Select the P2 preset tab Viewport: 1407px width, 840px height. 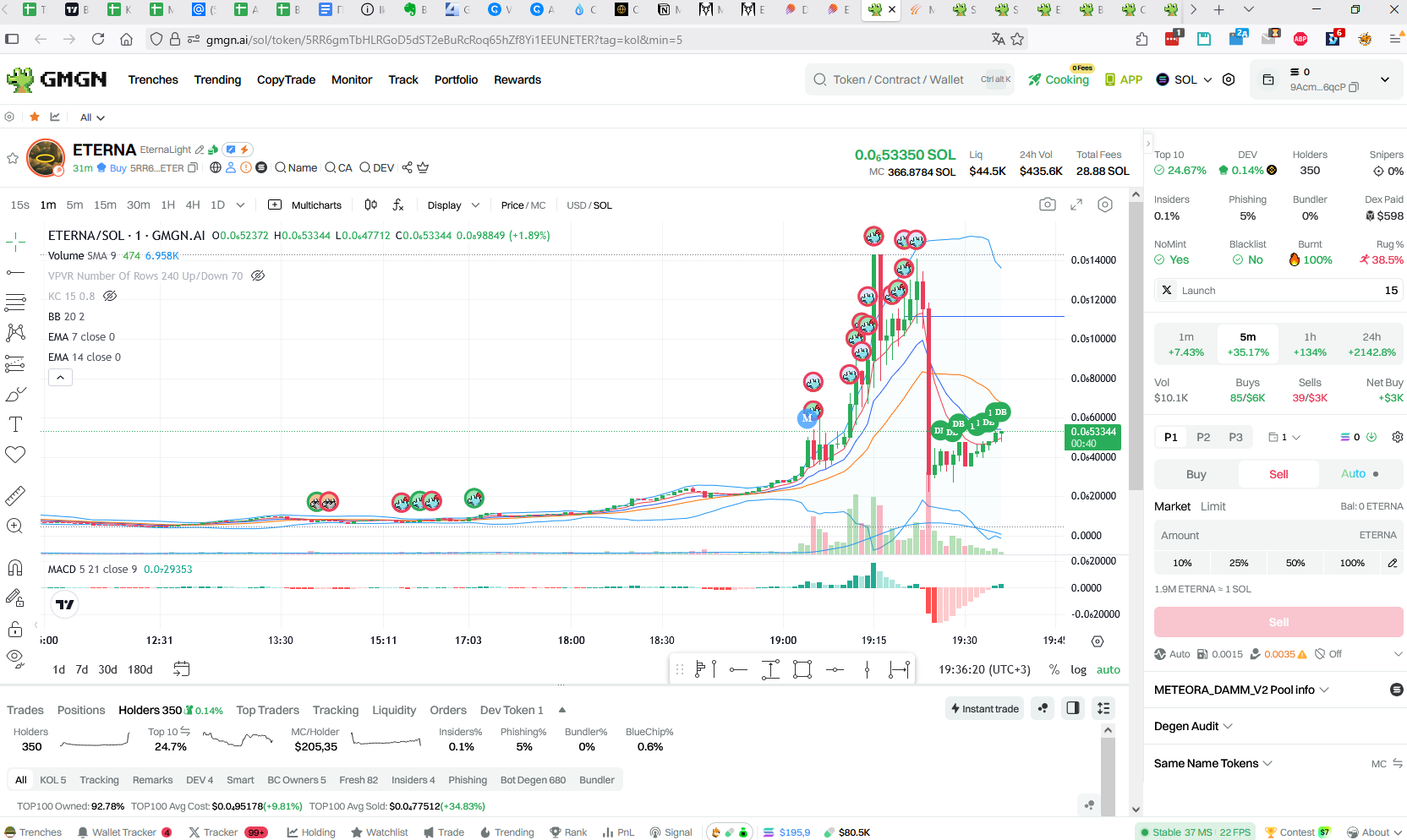1203,437
